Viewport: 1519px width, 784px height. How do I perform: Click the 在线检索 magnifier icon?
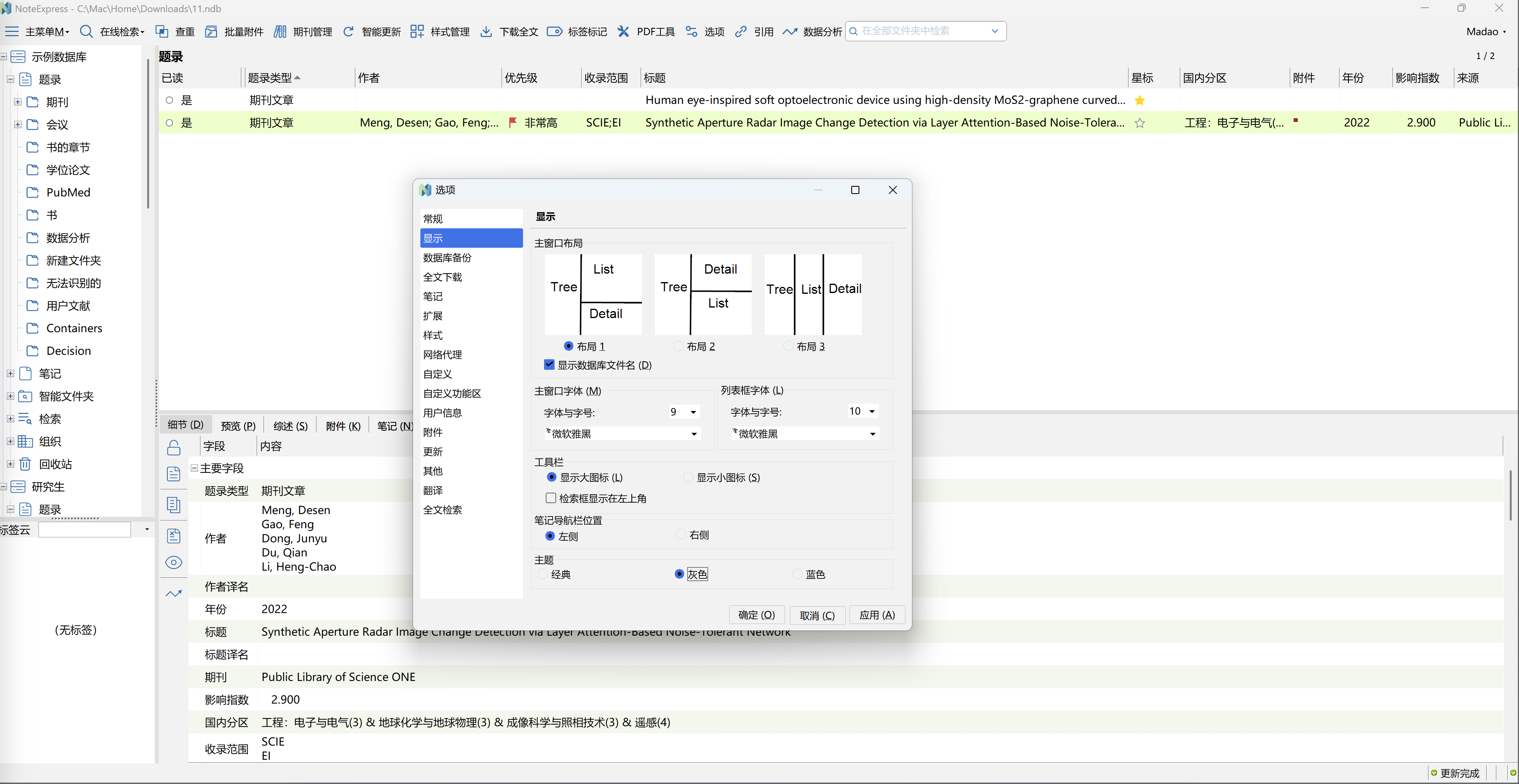tap(86, 31)
